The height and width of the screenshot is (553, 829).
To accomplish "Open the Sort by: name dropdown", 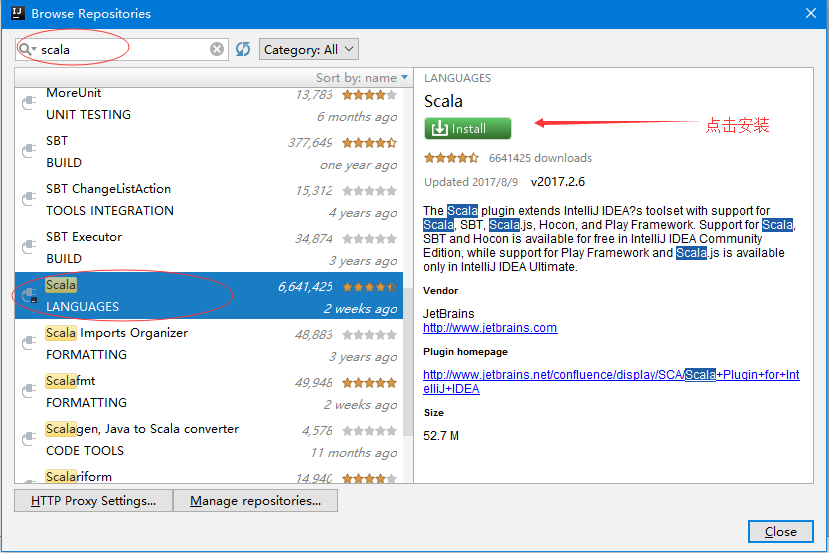I will pos(362,77).
